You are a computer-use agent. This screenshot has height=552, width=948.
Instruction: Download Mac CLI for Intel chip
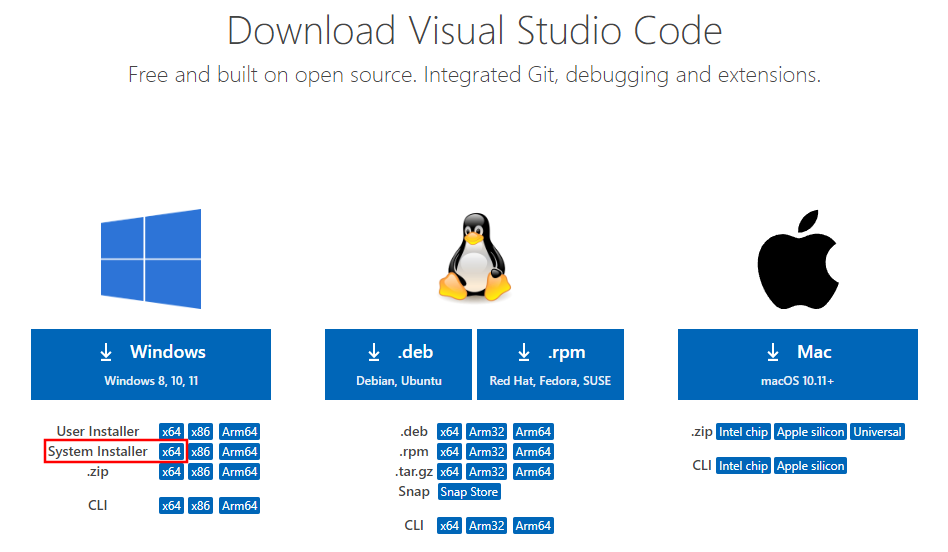click(x=743, y=466)
